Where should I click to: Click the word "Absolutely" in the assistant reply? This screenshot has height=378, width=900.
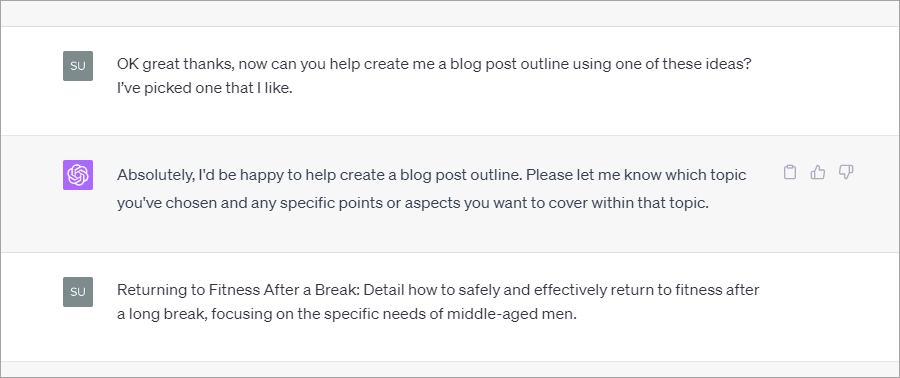pyautogui.click(x=155, y=175)
